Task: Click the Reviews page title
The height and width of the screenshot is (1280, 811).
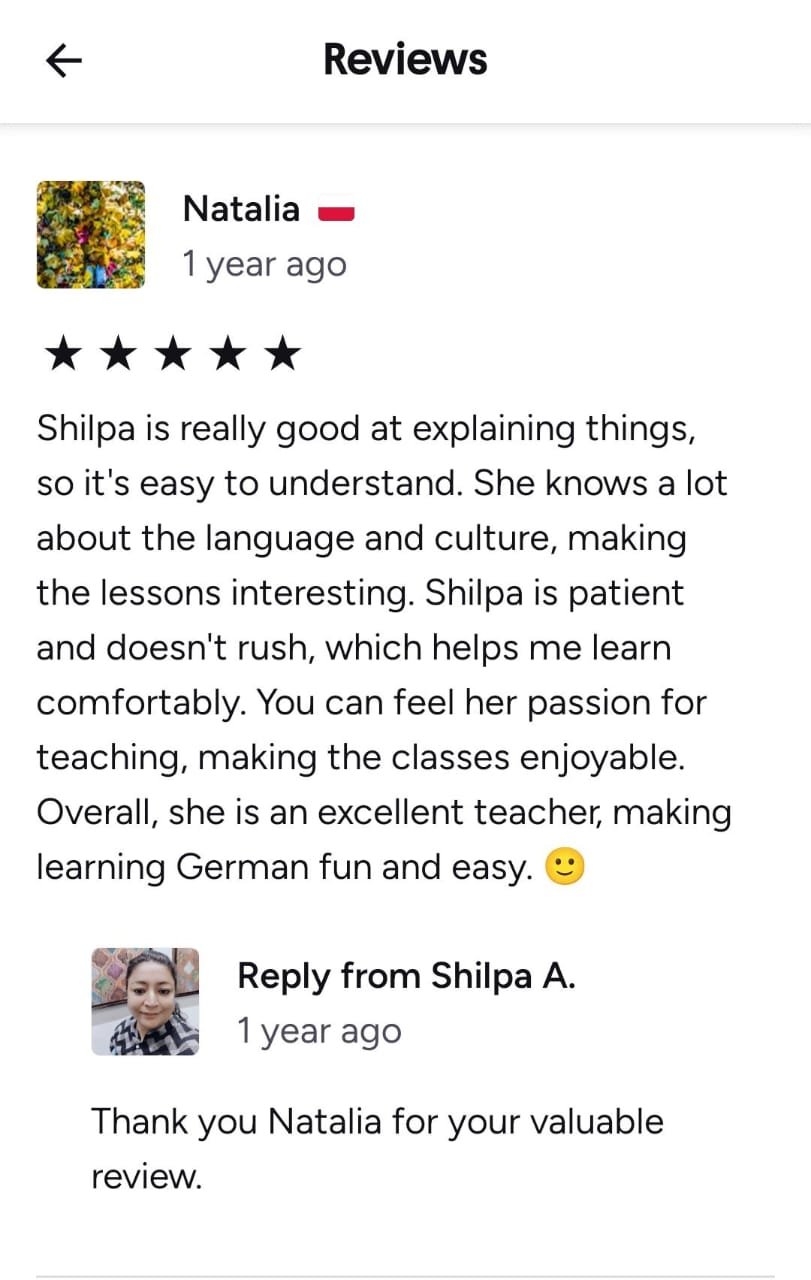Action: point(405,60)
